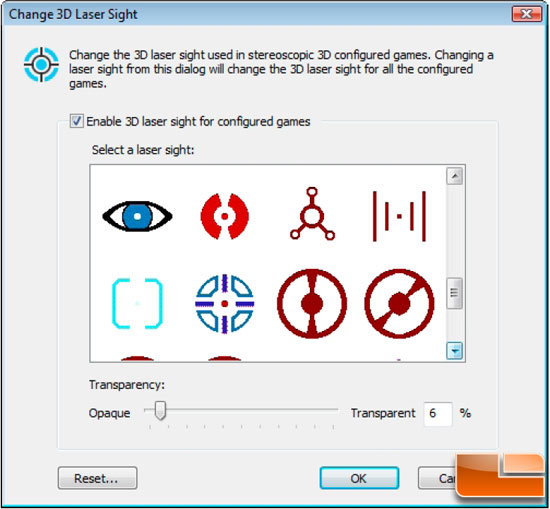550x509 pixels.
Task: Pick the dark red vertical-spoke wheel sight
Action: pos(312,303)
